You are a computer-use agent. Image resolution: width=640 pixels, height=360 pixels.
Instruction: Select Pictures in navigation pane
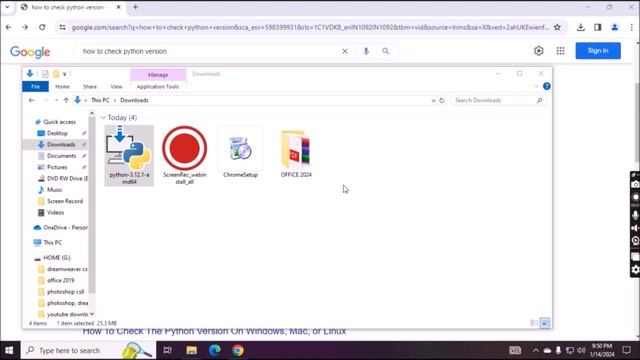coord(57,167)
